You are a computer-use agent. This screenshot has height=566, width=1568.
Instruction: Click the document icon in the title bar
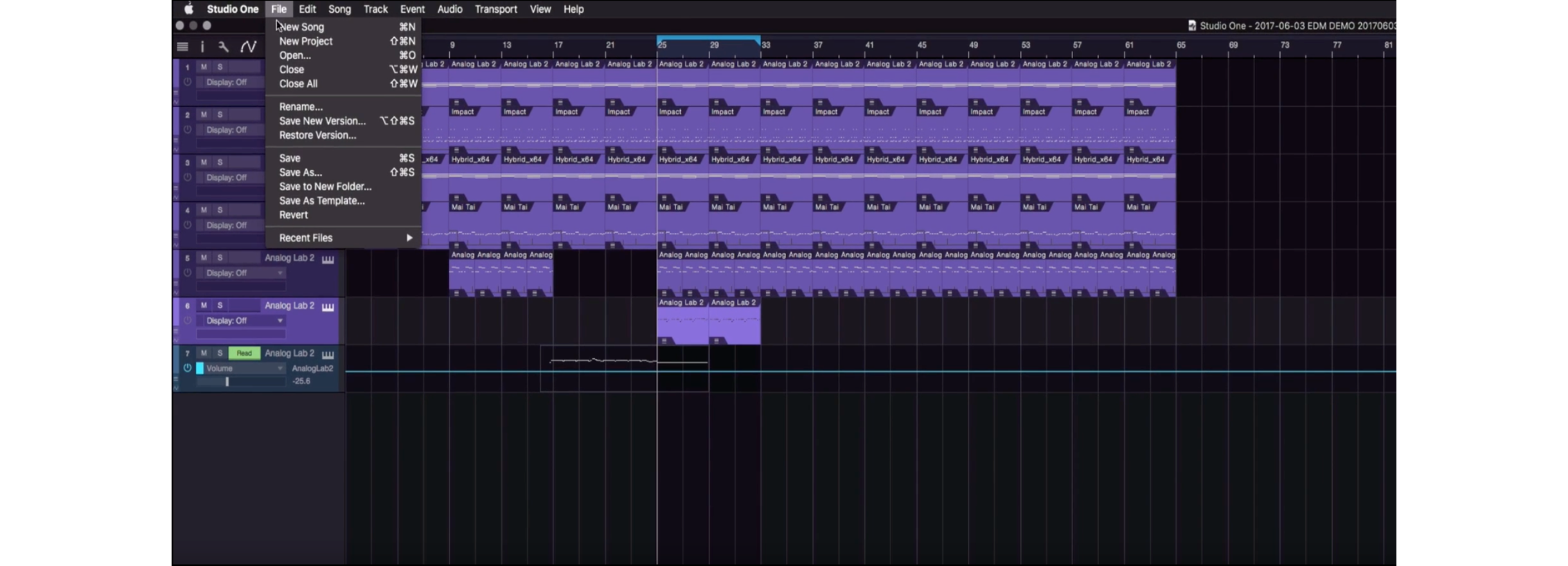point(1192,26)
